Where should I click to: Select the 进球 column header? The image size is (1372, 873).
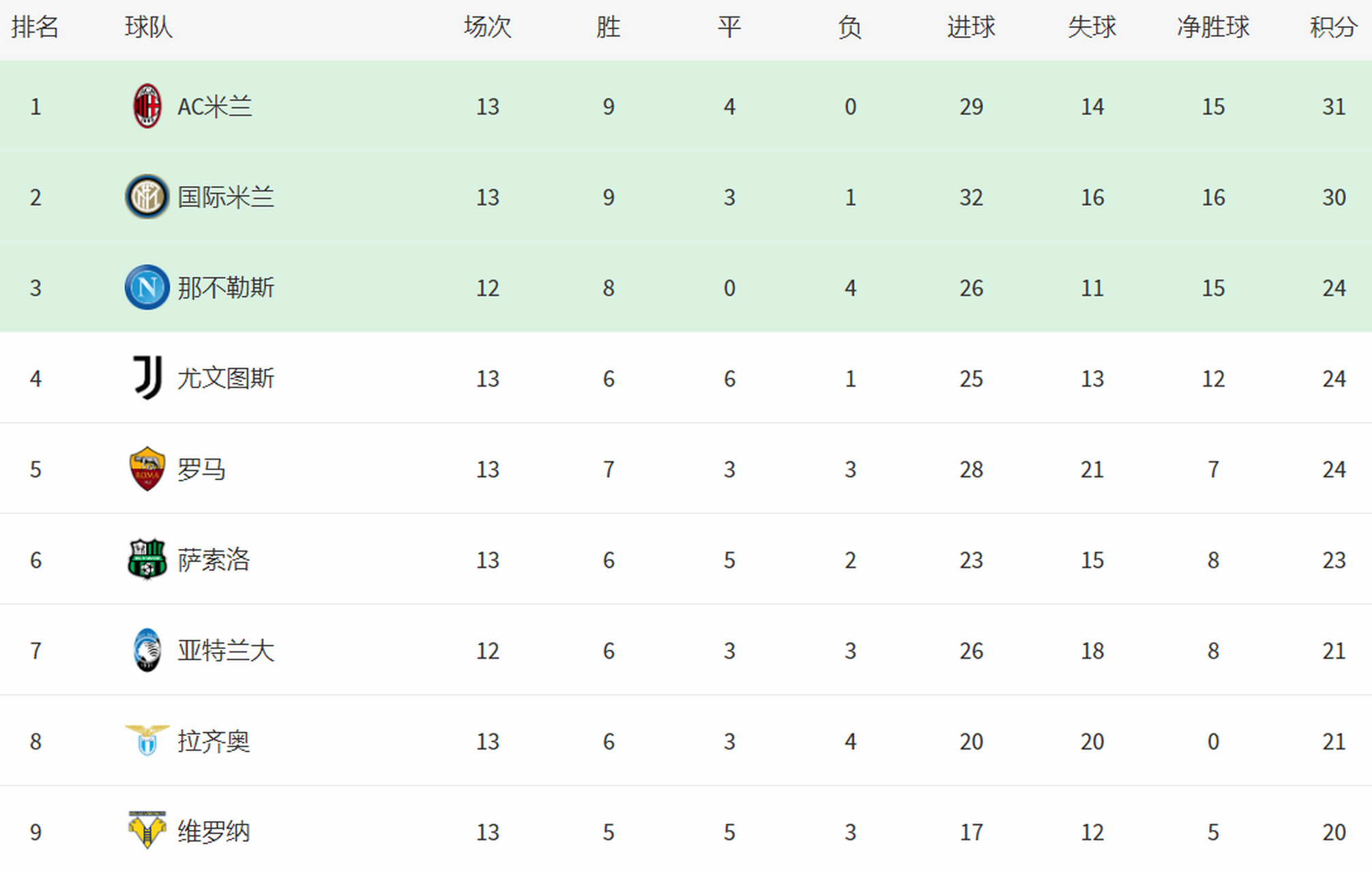pos(971,27)
